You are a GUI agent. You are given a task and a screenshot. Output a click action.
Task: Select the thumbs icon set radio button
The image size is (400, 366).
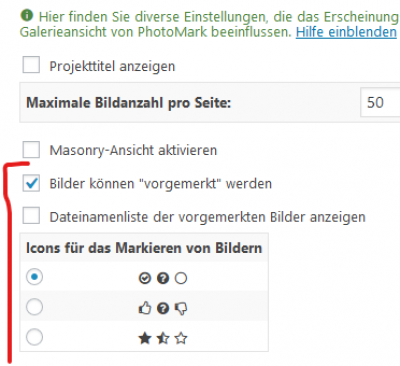[x=34, y=307]
